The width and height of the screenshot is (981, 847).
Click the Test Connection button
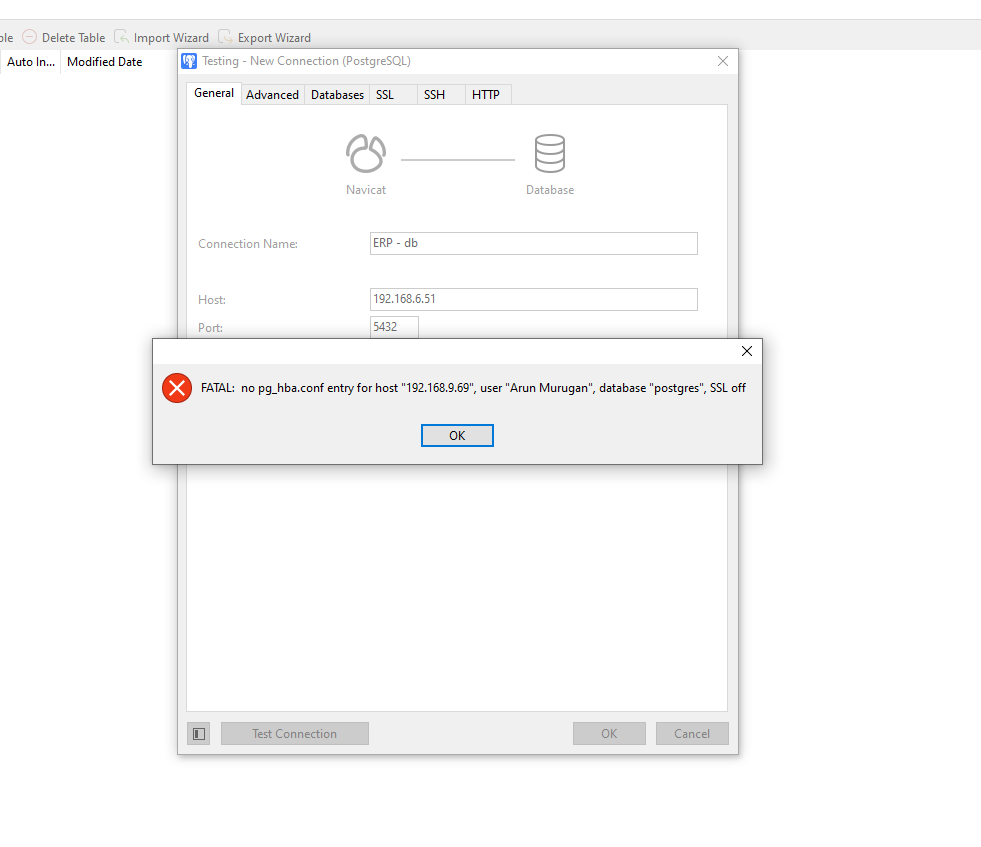[x=295, y=734]
